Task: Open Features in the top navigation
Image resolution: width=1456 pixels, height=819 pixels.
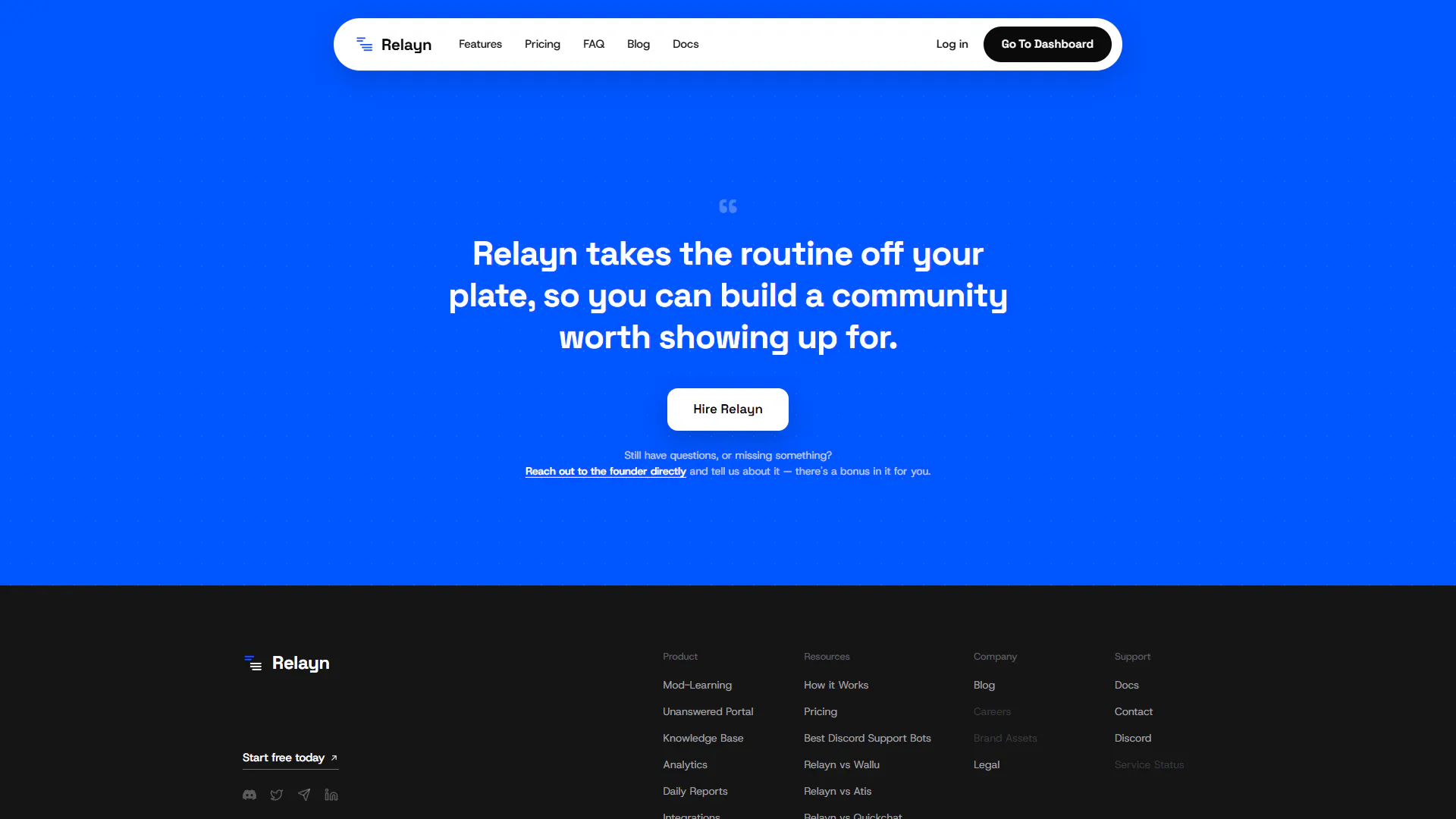Action: pyautogui.click(x=480, y=44)
